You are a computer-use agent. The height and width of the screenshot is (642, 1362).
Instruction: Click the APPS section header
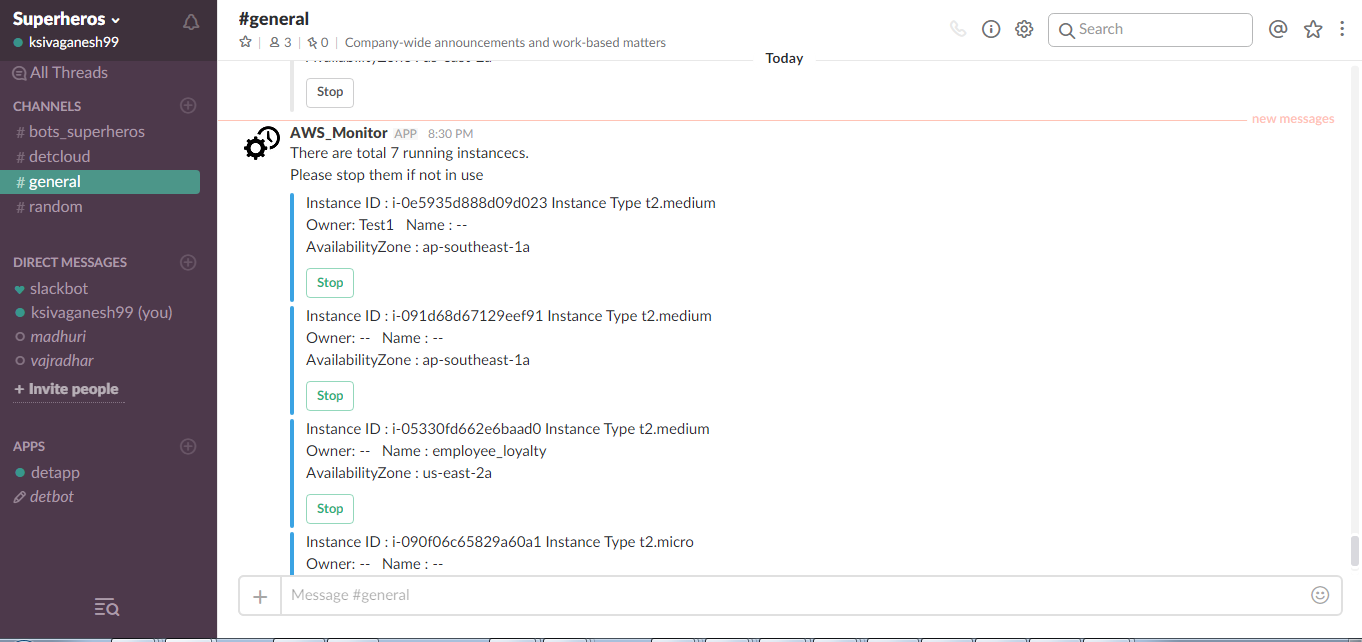point(29,446)
